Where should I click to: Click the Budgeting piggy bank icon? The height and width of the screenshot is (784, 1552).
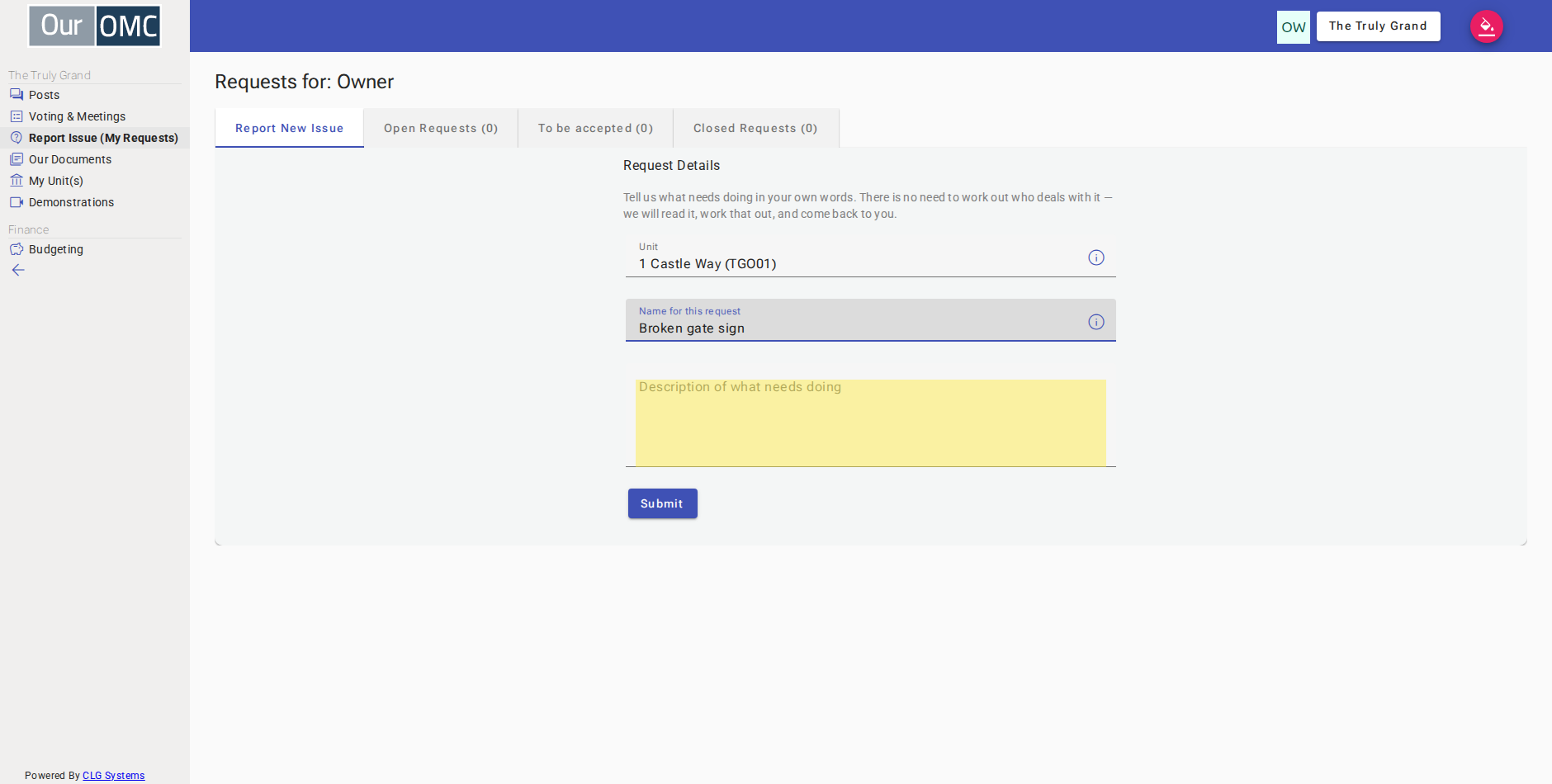point(17,249)
